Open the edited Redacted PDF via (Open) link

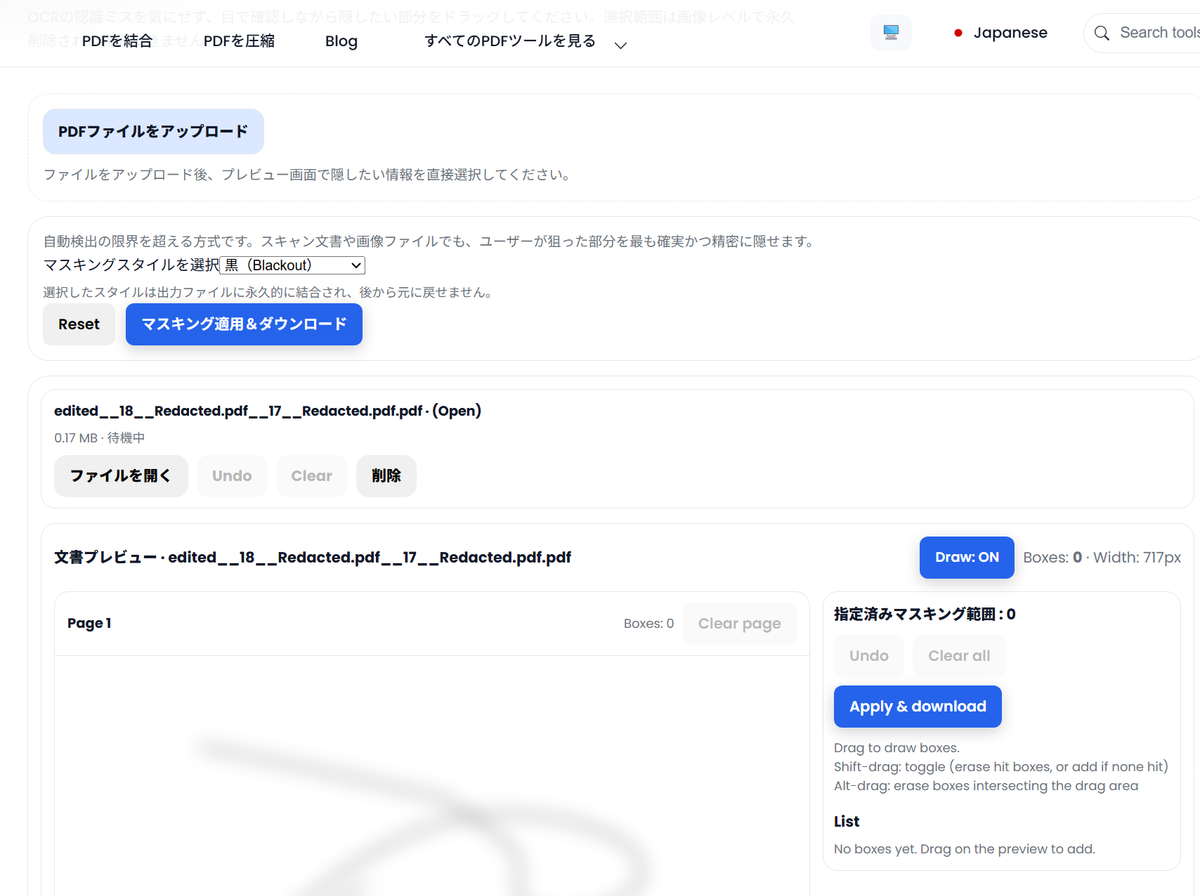coord(457,410)
